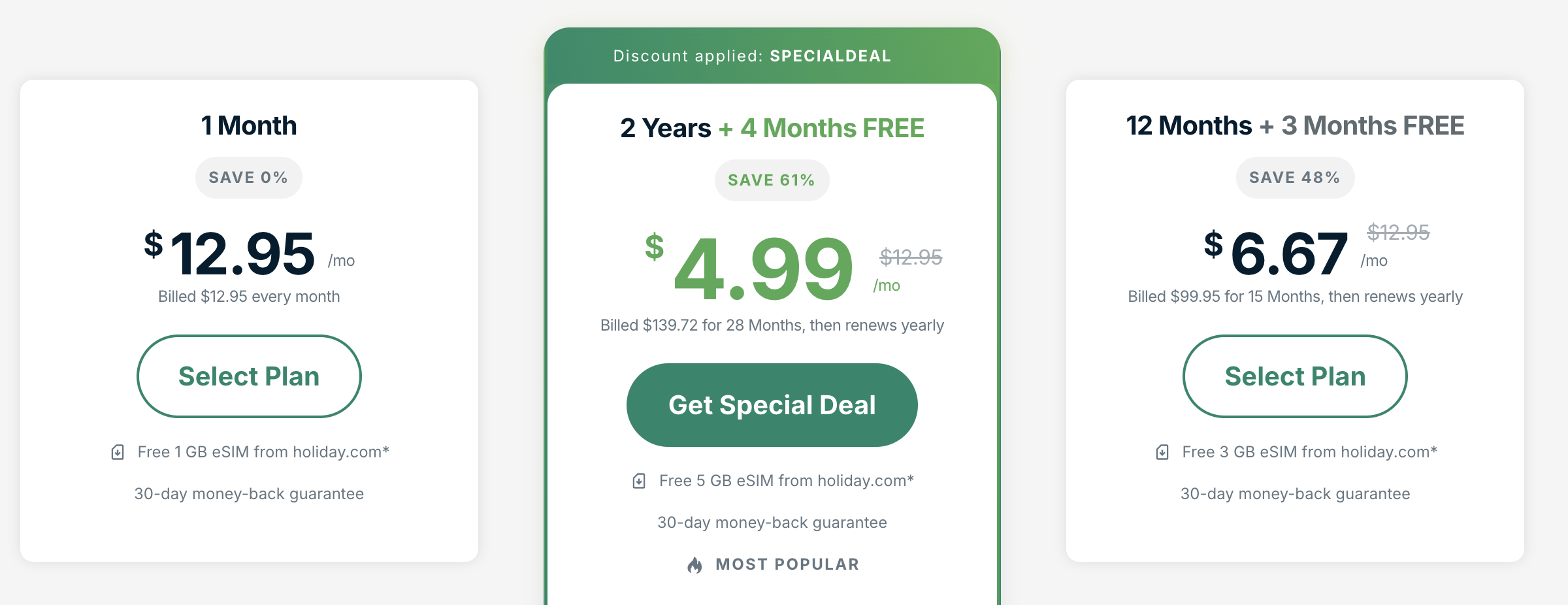The image size is (1568, 605).
Task: Click the 12 Months + 3 Months FREE heading
Action: coord(1295,125)
